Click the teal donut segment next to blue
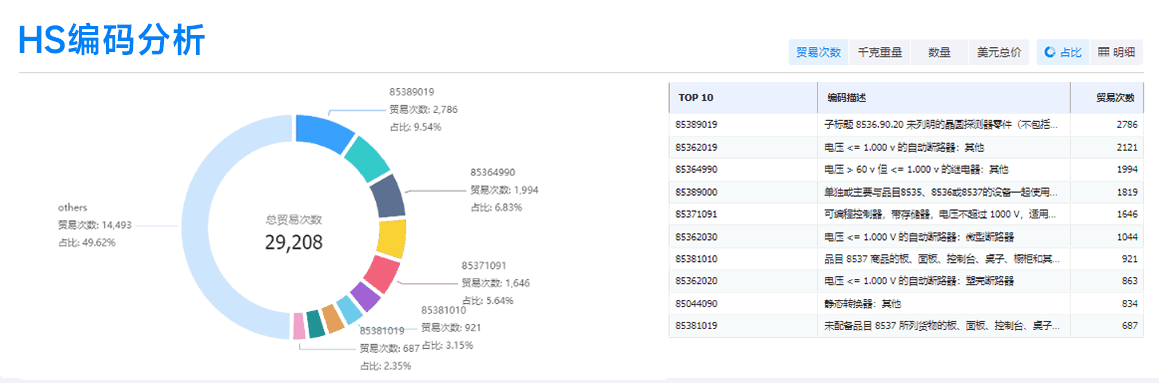1159x383 pixels. pos(367,157)
